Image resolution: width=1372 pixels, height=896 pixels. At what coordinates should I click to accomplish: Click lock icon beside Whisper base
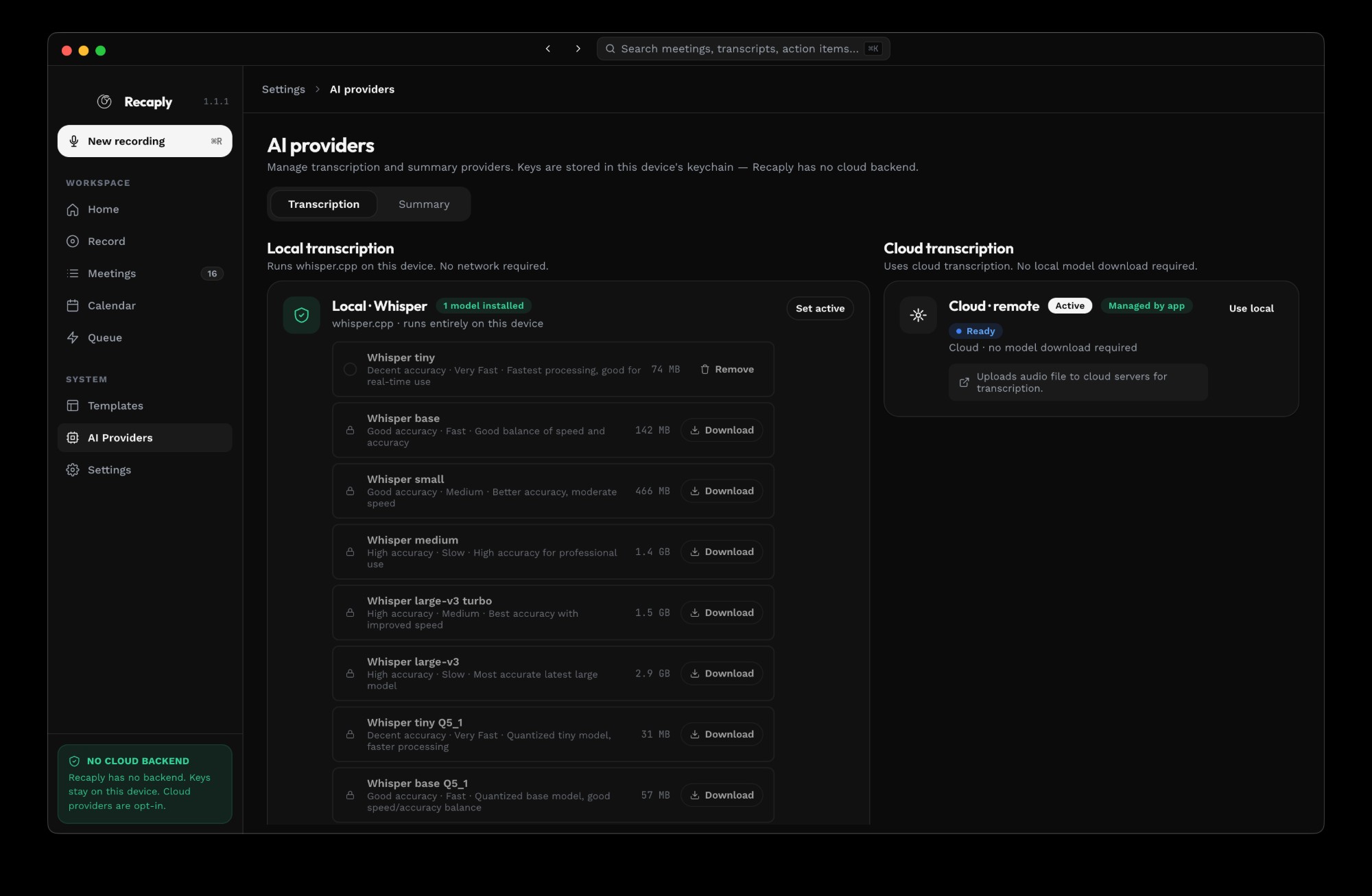350,430
